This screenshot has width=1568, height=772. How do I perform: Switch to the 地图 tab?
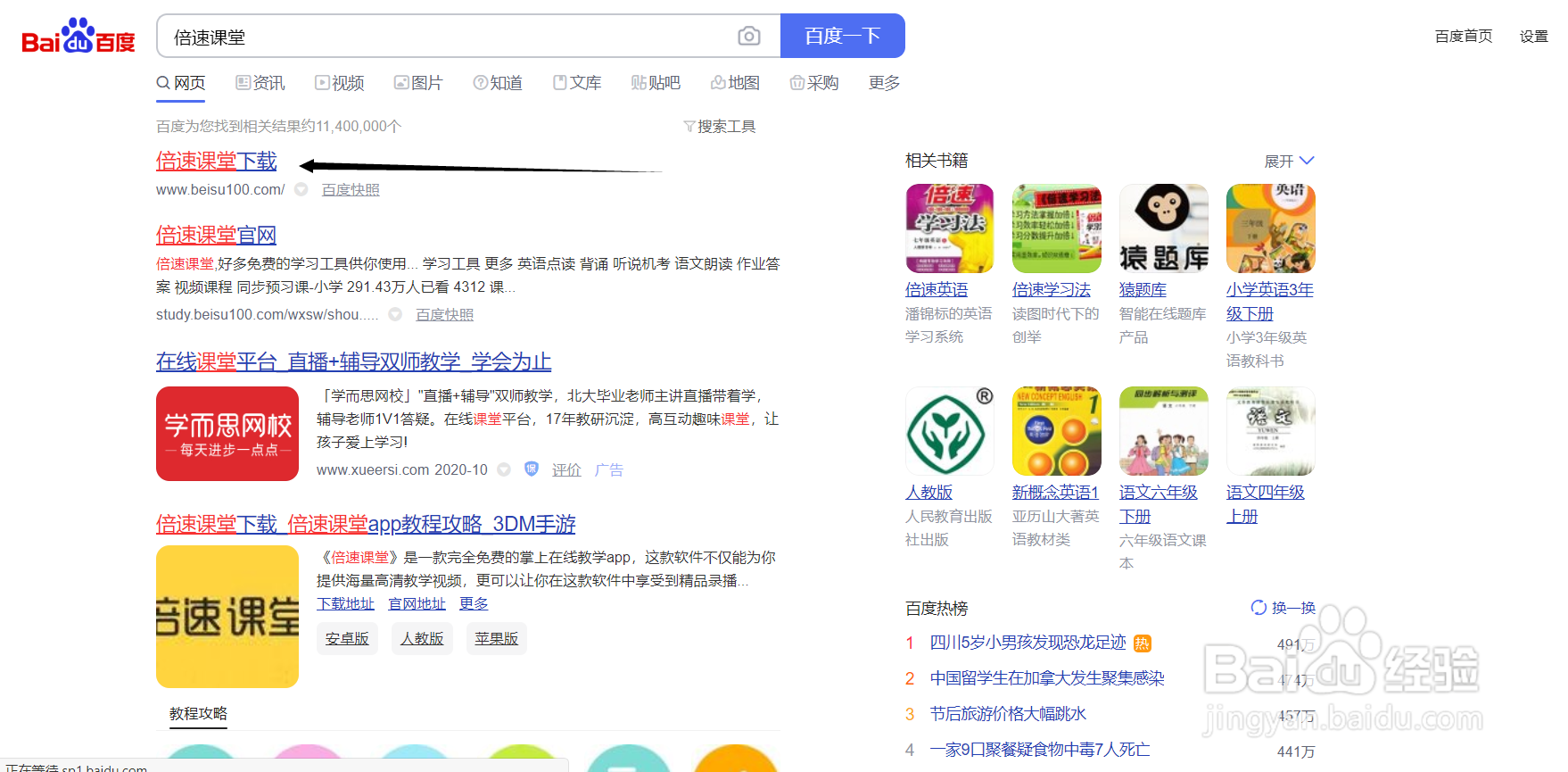tap(735, 83)
